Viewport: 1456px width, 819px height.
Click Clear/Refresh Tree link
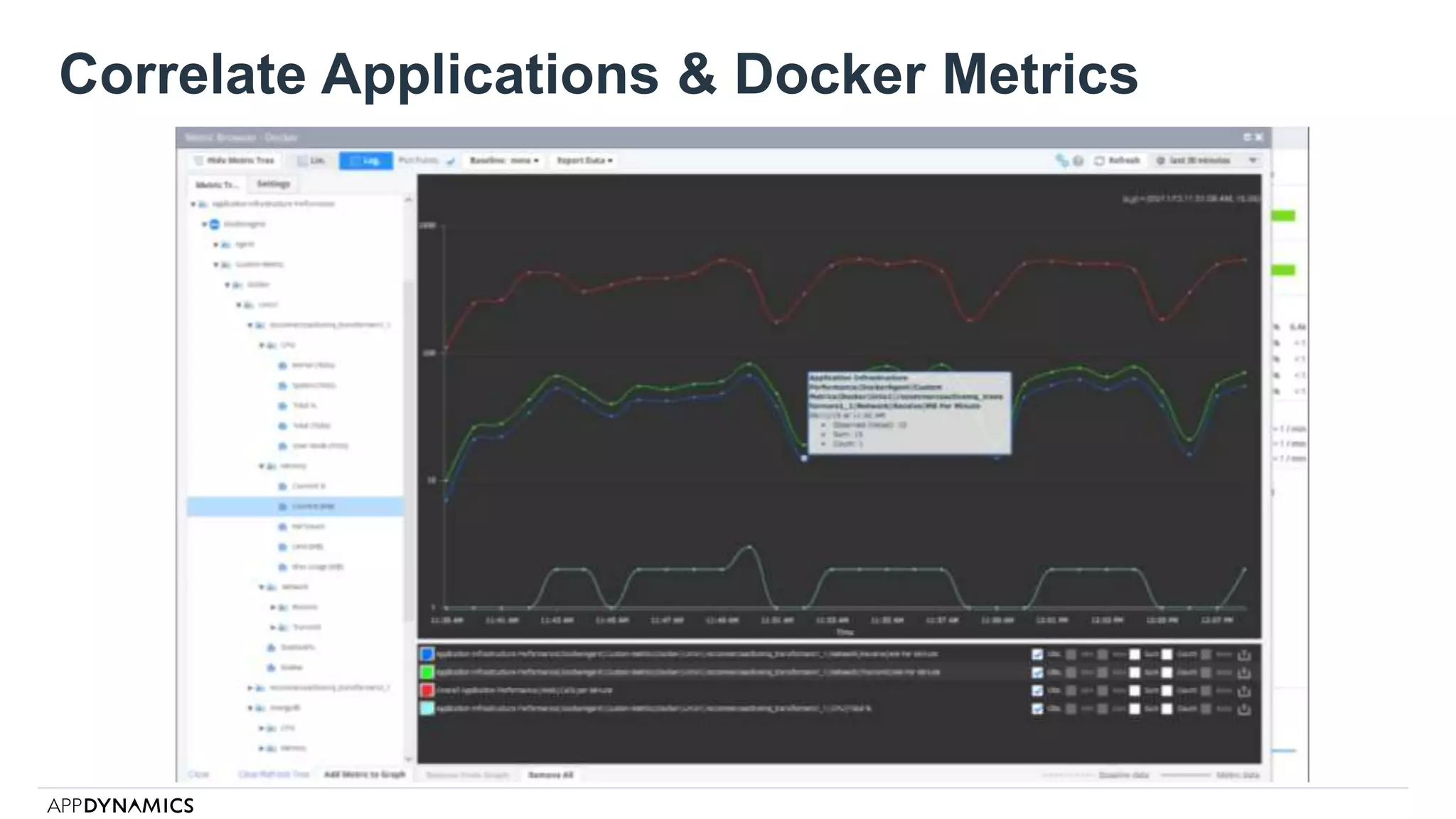[274, 774]
